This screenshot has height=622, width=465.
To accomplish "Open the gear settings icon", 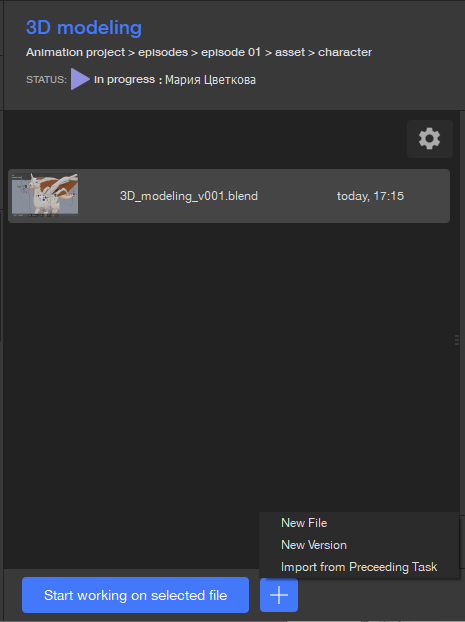I will coord(430,139).
